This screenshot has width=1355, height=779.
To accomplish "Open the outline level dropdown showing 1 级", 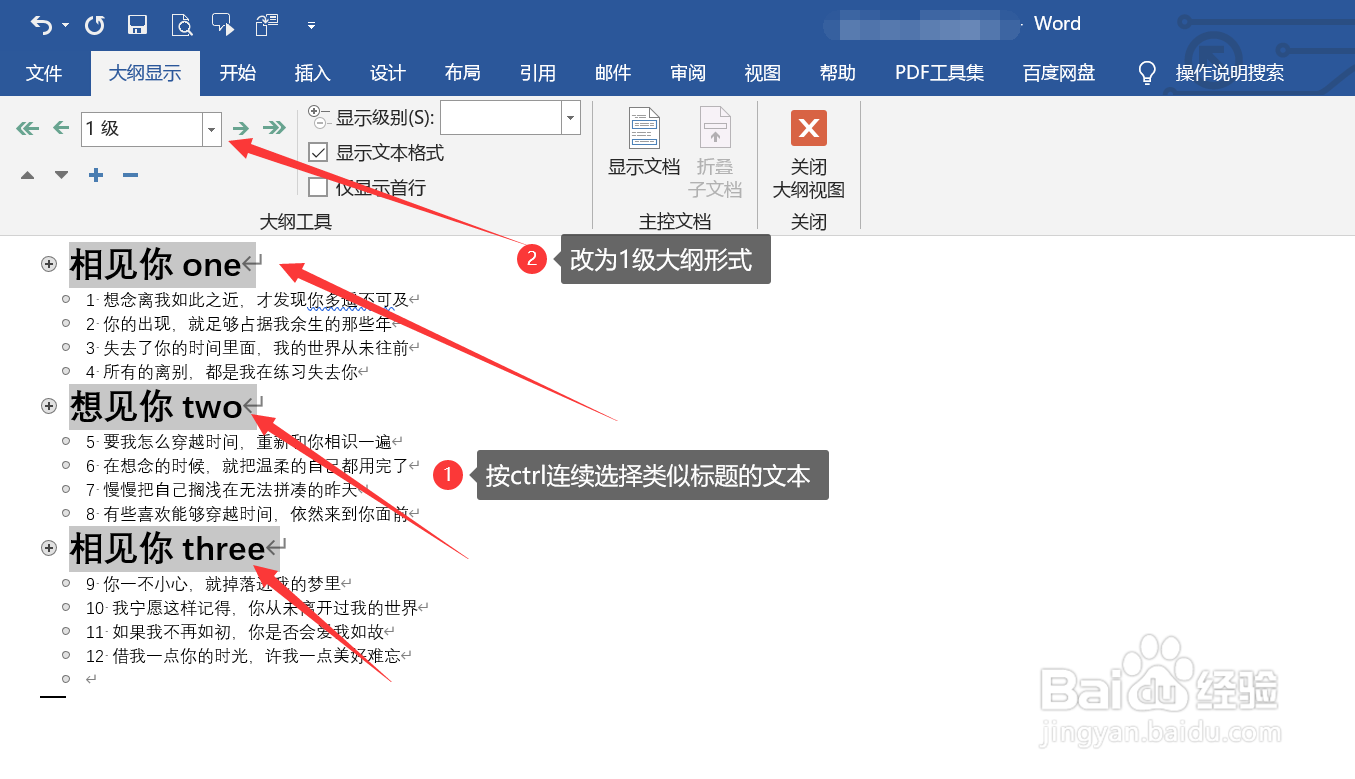I will coord(211,129).
